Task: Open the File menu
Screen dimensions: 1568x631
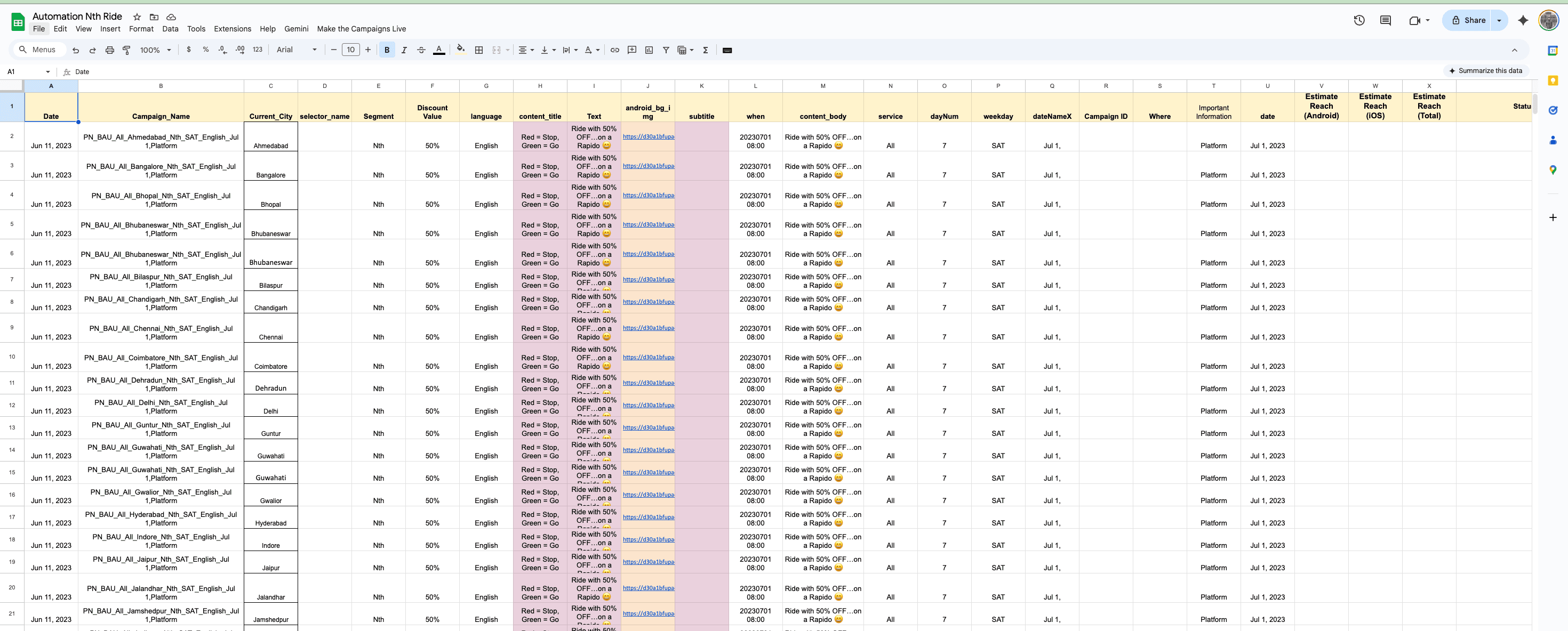Action: tap(39, 29)
